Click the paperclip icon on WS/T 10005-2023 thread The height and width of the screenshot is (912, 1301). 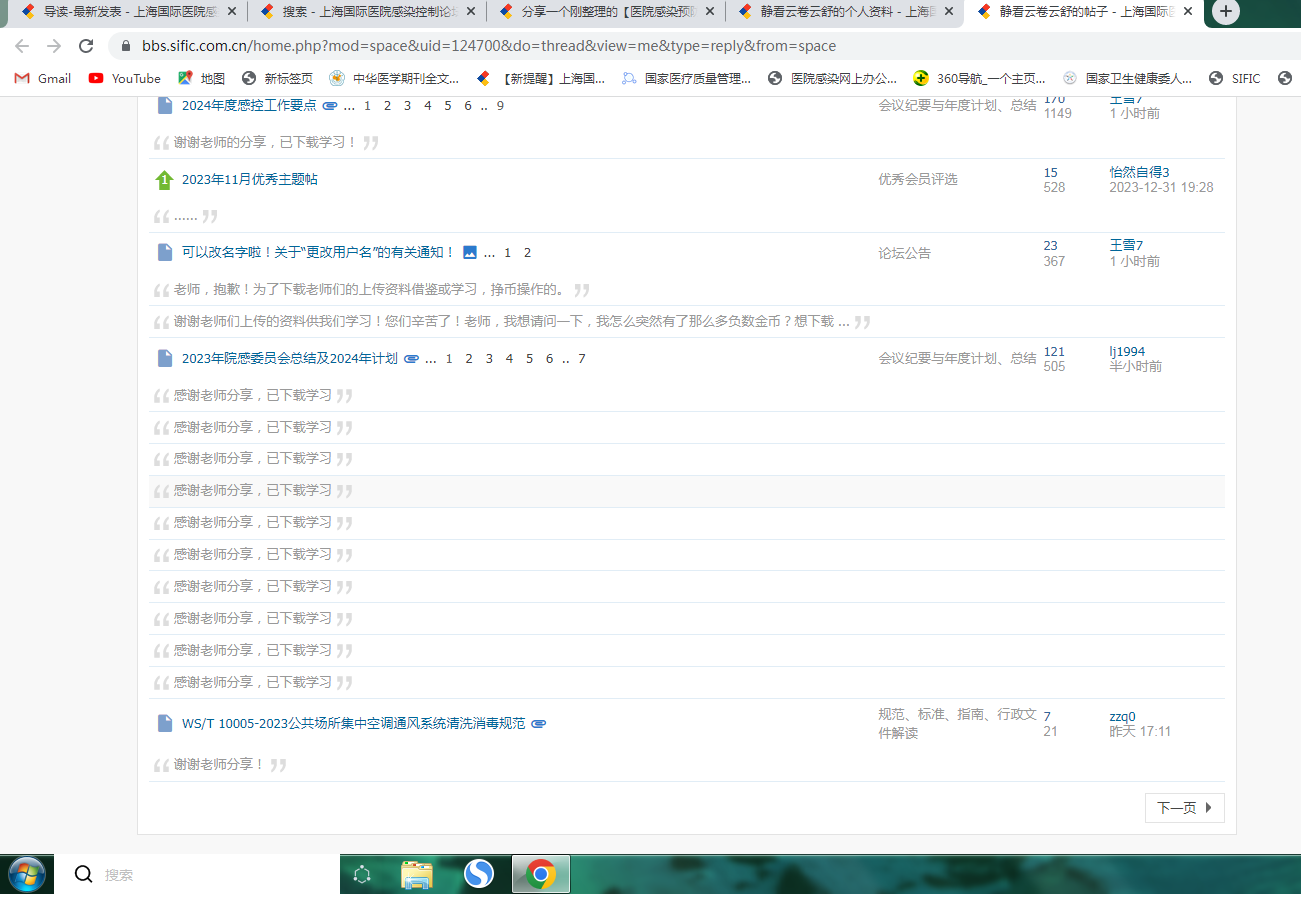tap(538, 723)
